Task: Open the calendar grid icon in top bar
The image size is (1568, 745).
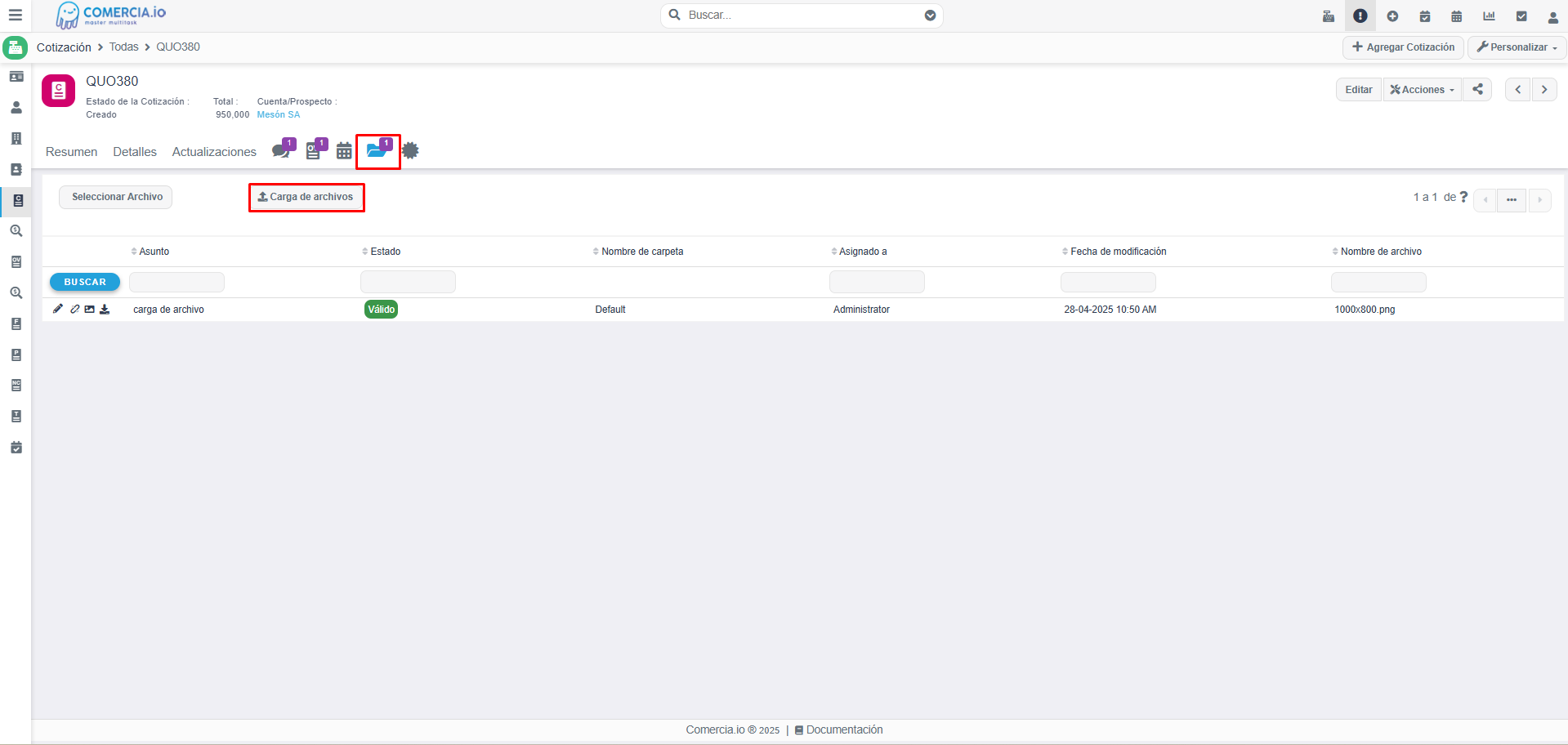Action: [x=1456, y=16]
